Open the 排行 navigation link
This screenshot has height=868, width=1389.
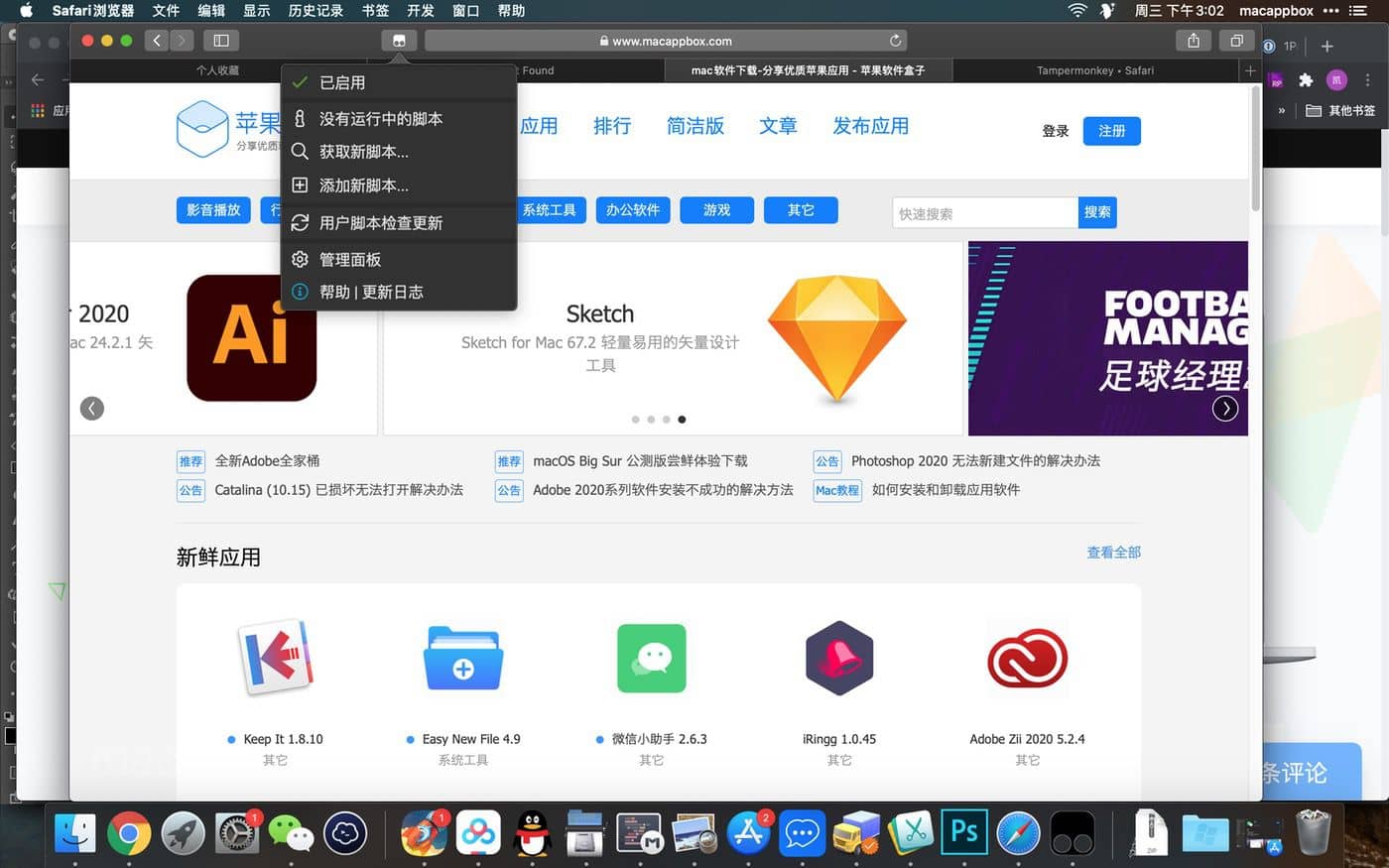(x=612, y=126)
